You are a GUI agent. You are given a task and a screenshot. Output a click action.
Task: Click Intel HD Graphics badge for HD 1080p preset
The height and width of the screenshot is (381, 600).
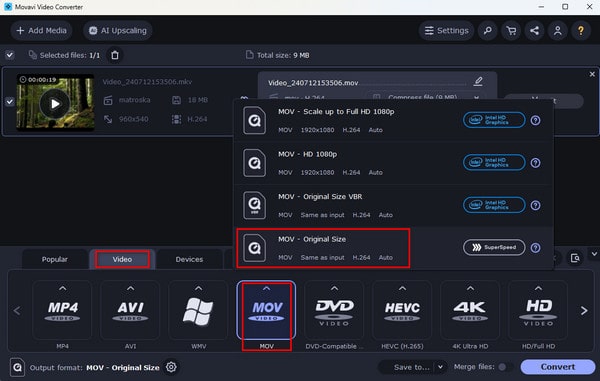[x=494, y=163]
